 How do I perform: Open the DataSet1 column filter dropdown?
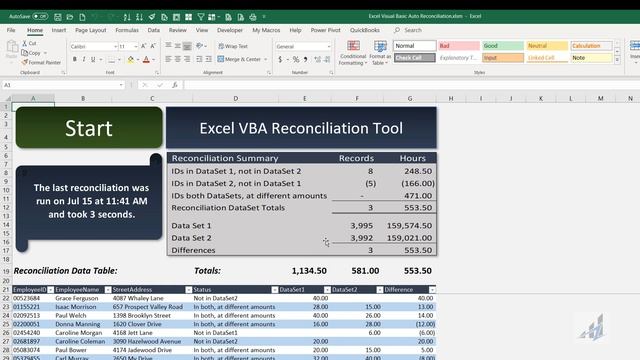point(327,290)
